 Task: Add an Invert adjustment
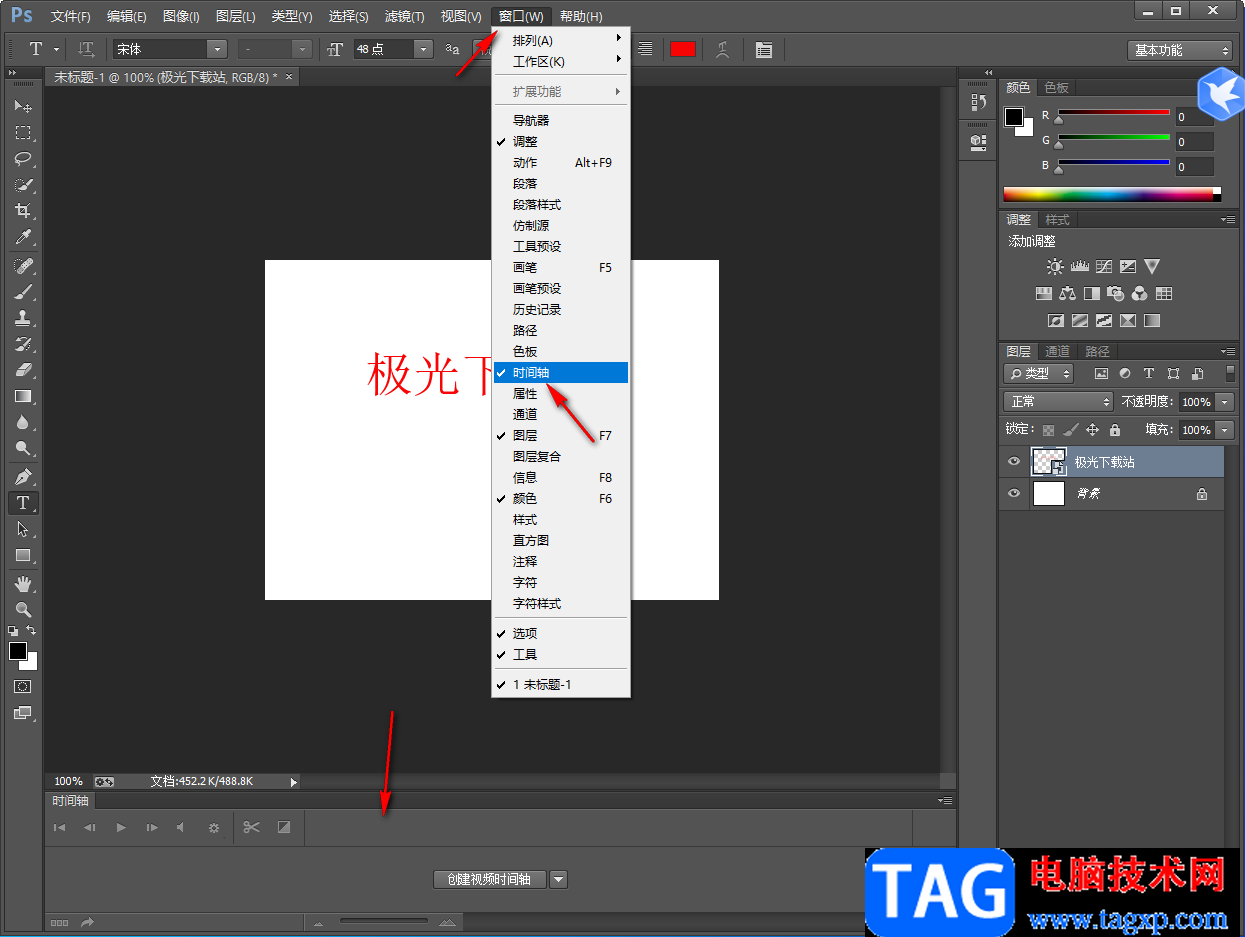[x=1056, y=321]
